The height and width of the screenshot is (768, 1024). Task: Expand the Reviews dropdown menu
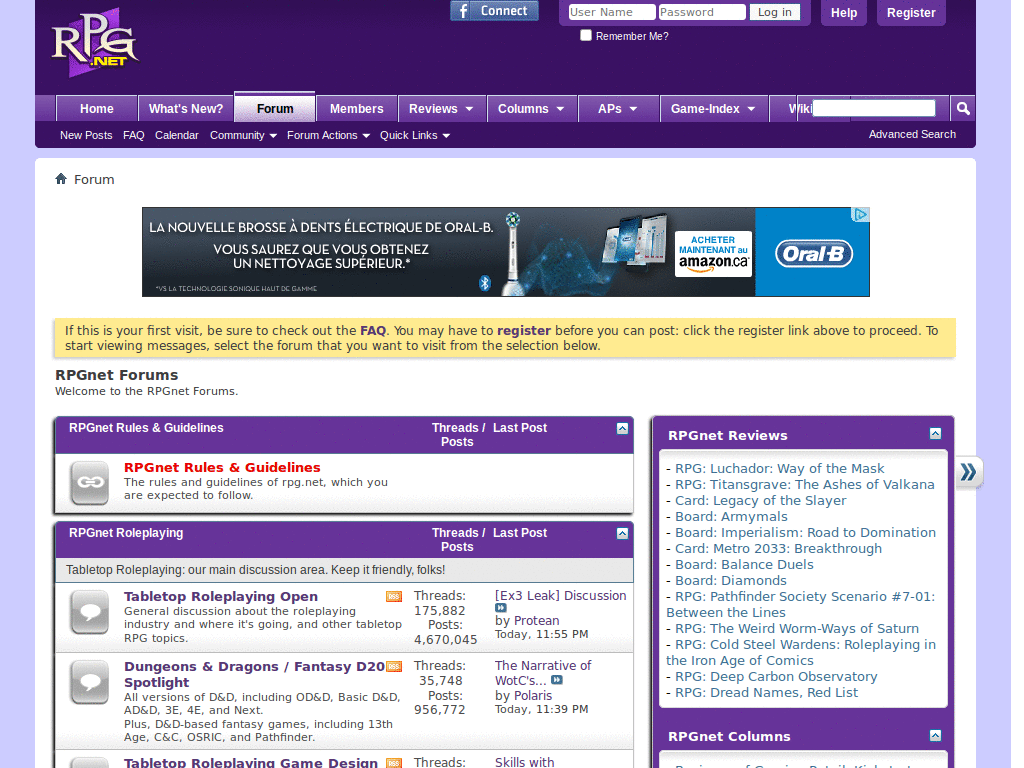pos(441,108)
